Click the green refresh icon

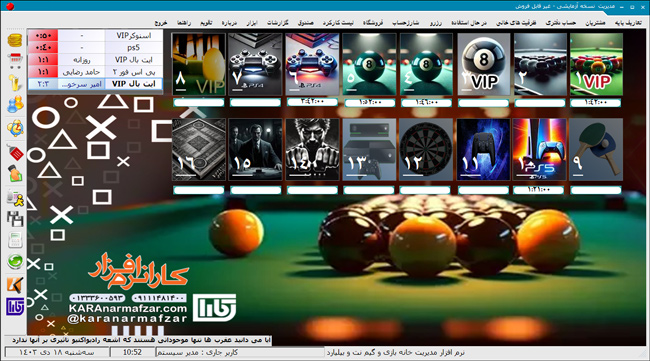pos(15,262)
